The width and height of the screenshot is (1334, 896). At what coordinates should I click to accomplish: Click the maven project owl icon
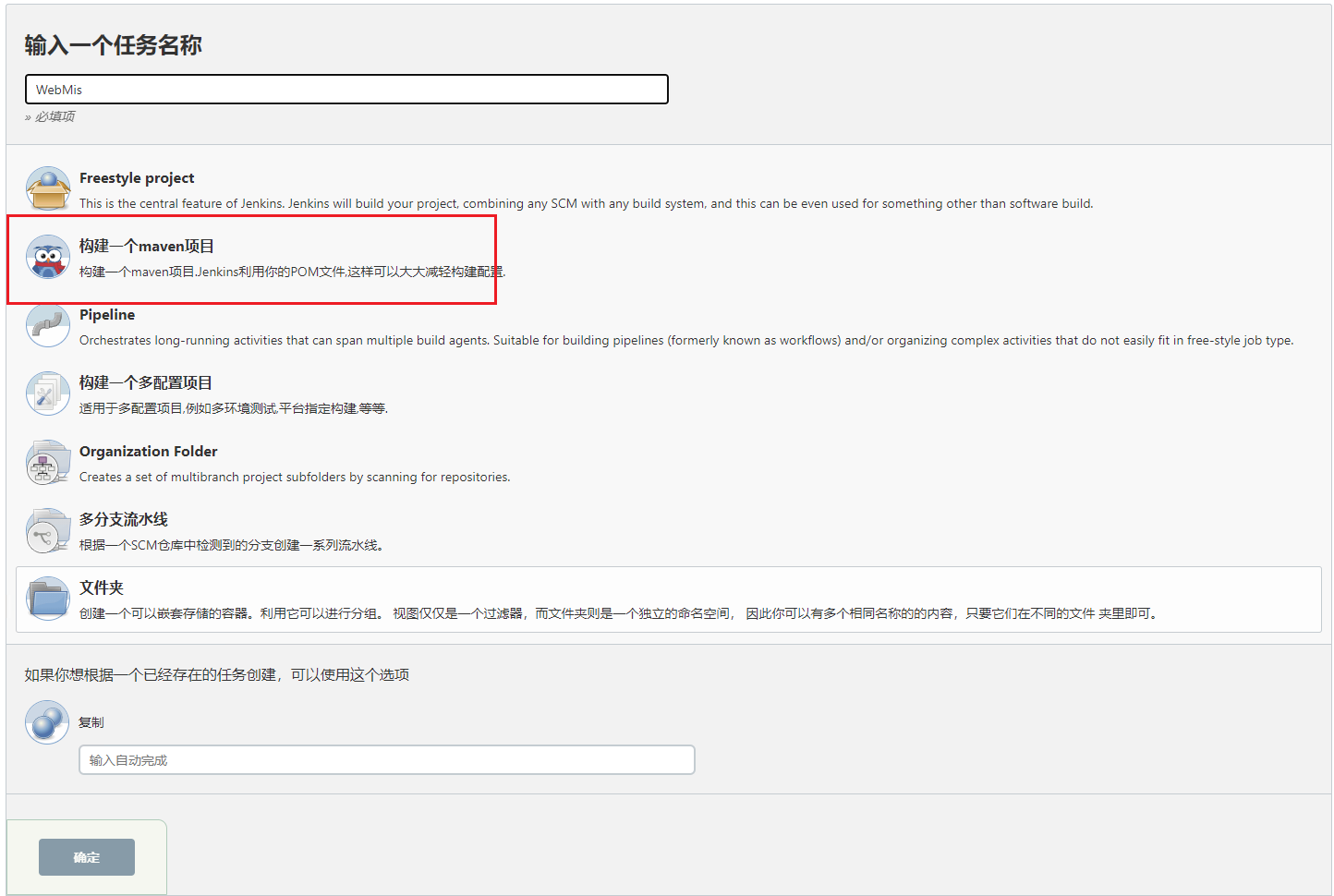click(x=48, y=257)
